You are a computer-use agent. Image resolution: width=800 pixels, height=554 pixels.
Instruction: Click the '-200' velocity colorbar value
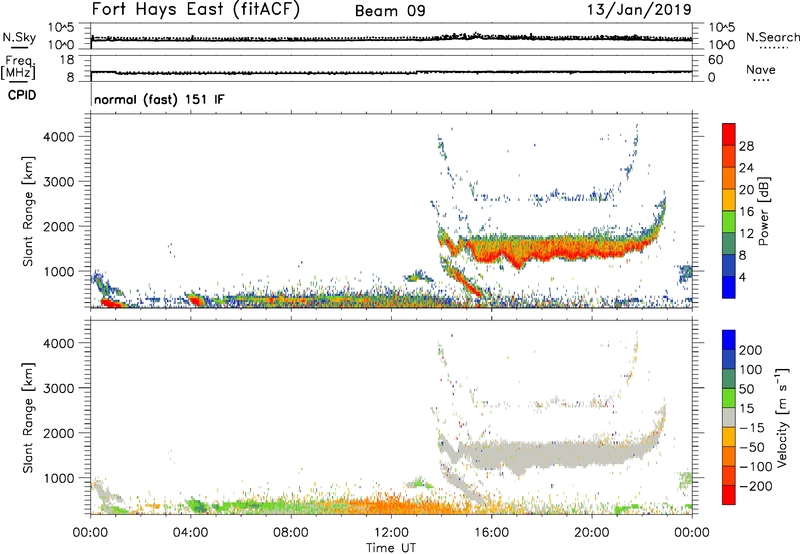pyautogui.click(x=755, y=486)
